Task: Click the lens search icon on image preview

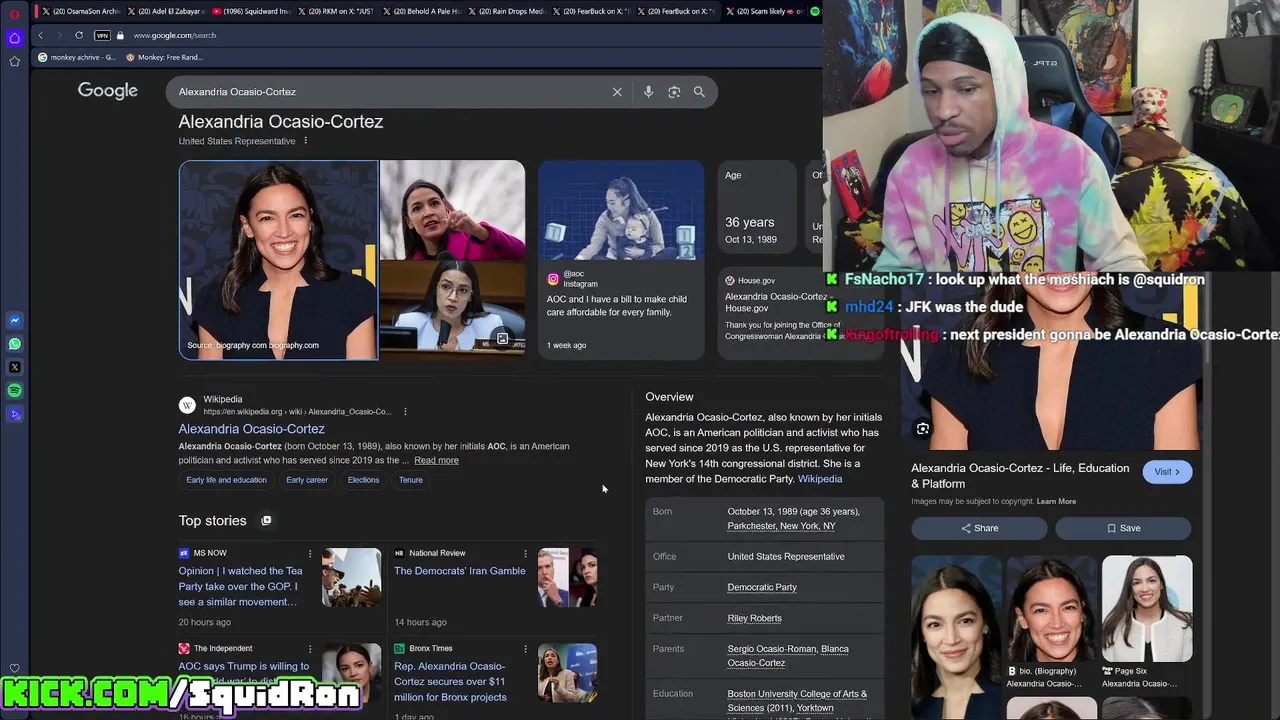Action: click(923, 429)
